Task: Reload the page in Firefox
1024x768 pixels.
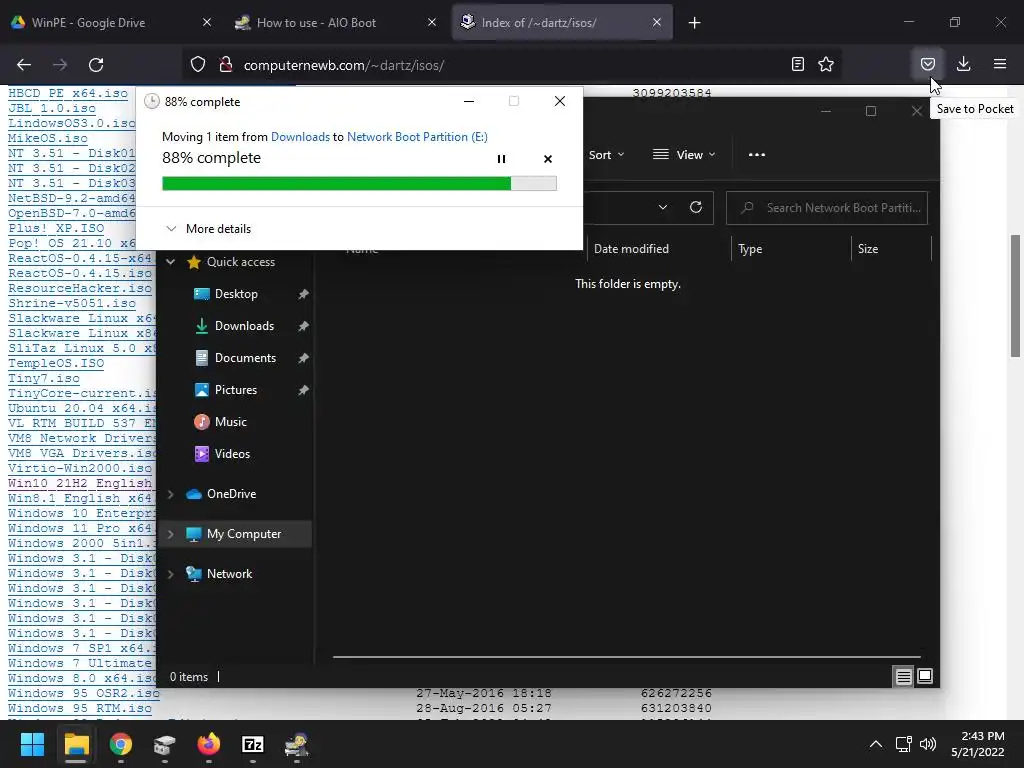Action: [x=96, y=65]
